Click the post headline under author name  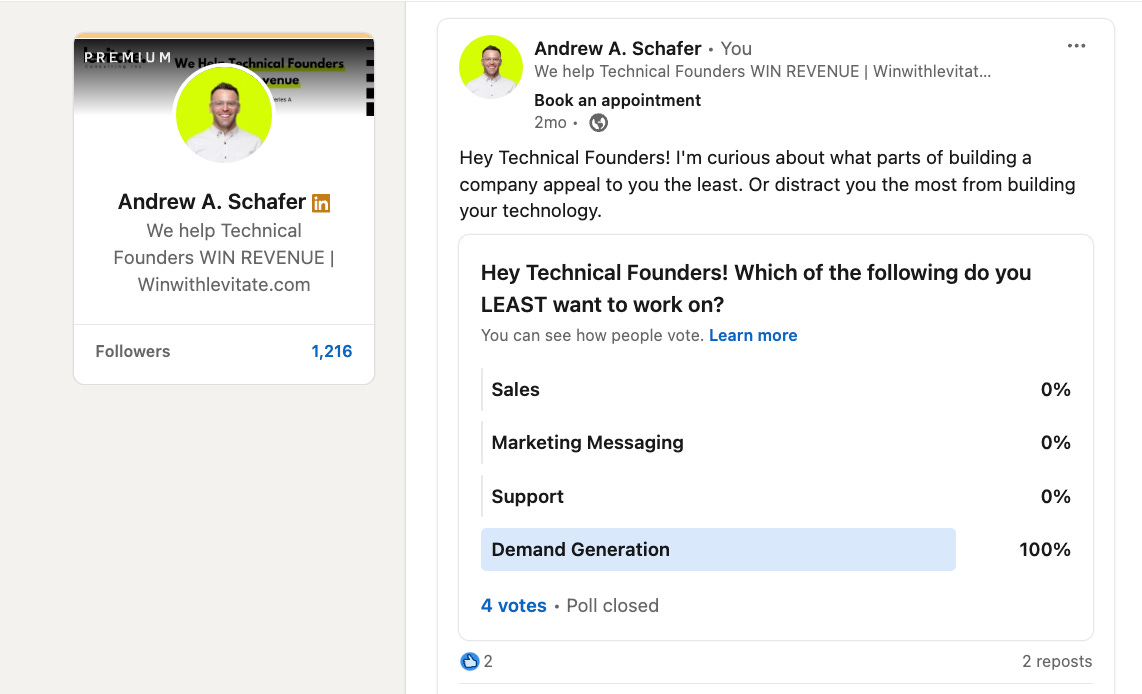click(x=762, y=72)
